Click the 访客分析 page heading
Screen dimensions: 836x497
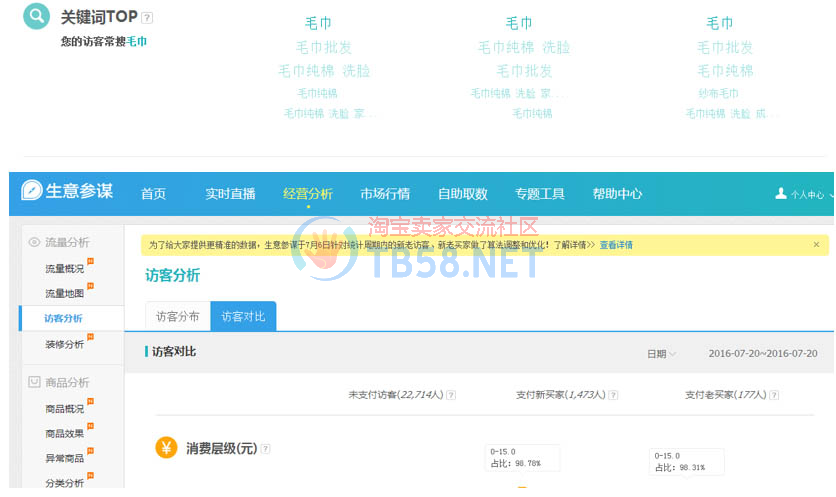point(173,275)
